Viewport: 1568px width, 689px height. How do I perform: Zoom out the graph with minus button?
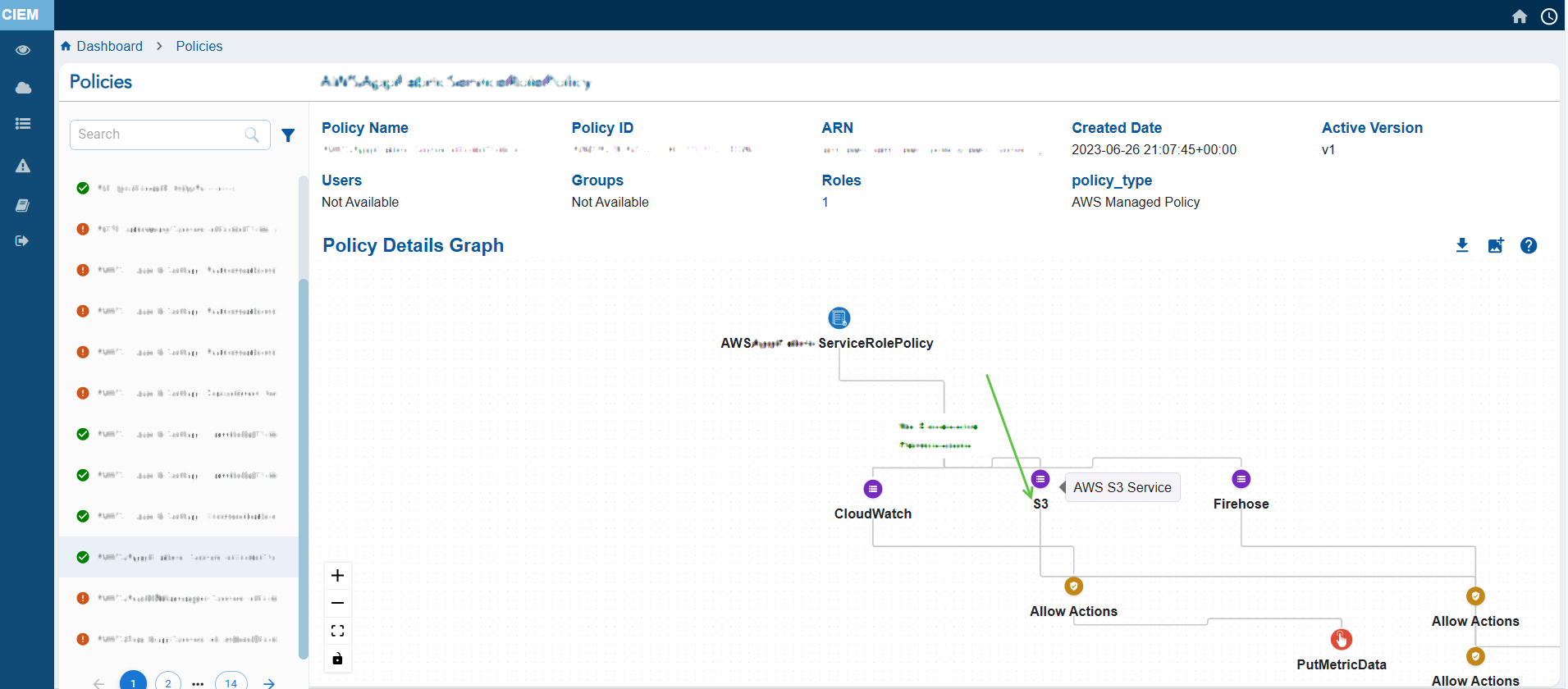click(337, 603)
